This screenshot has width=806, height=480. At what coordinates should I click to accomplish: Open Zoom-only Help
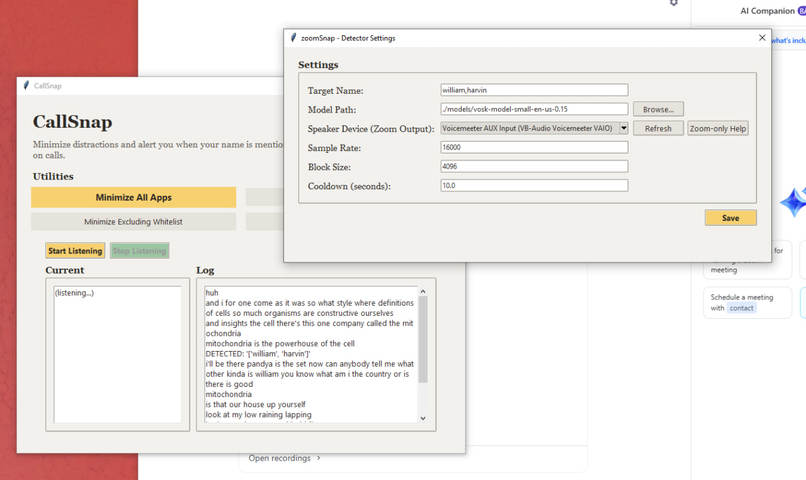(718, 128)
